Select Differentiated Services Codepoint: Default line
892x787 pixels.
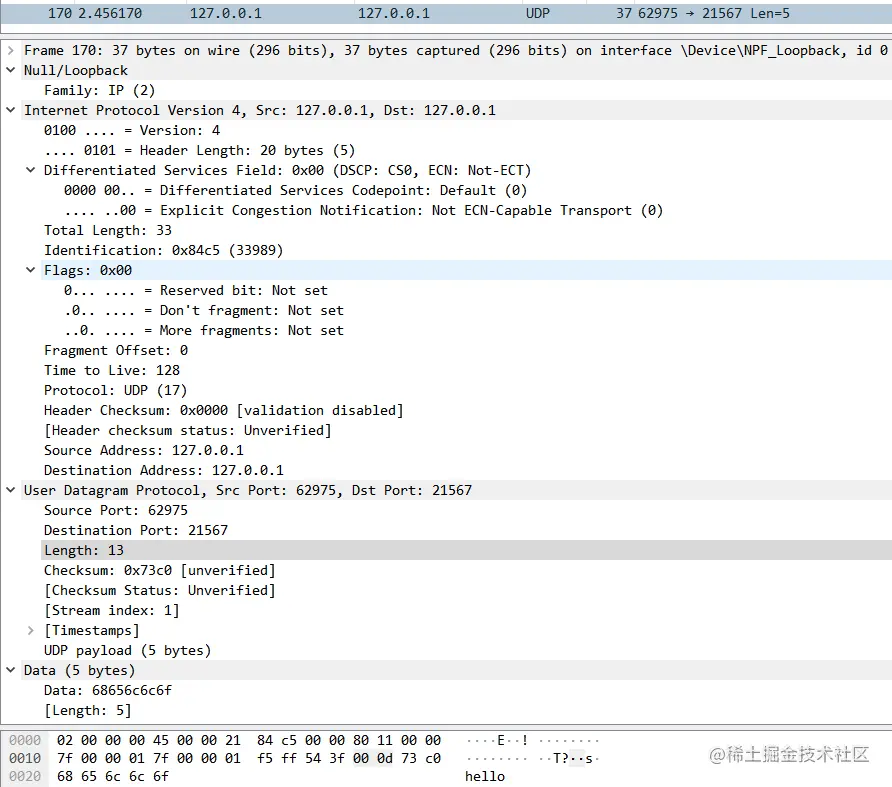click(x=296, y=191)
